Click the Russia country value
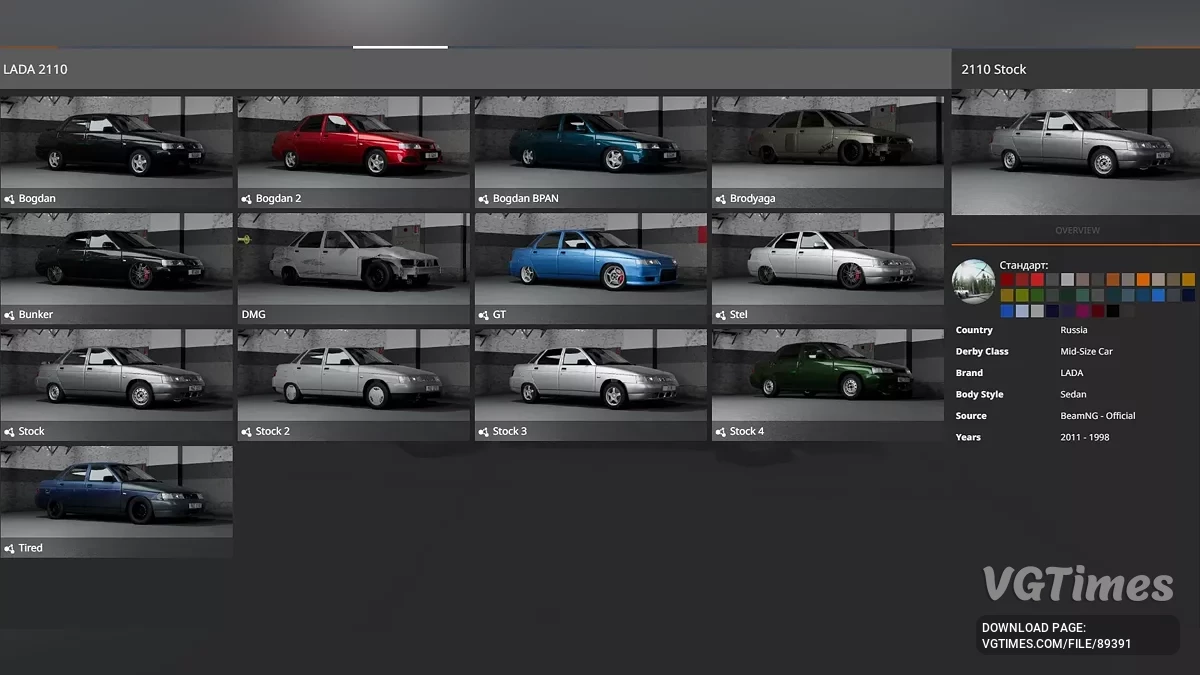The image size is (1200, 675). 1074,330
